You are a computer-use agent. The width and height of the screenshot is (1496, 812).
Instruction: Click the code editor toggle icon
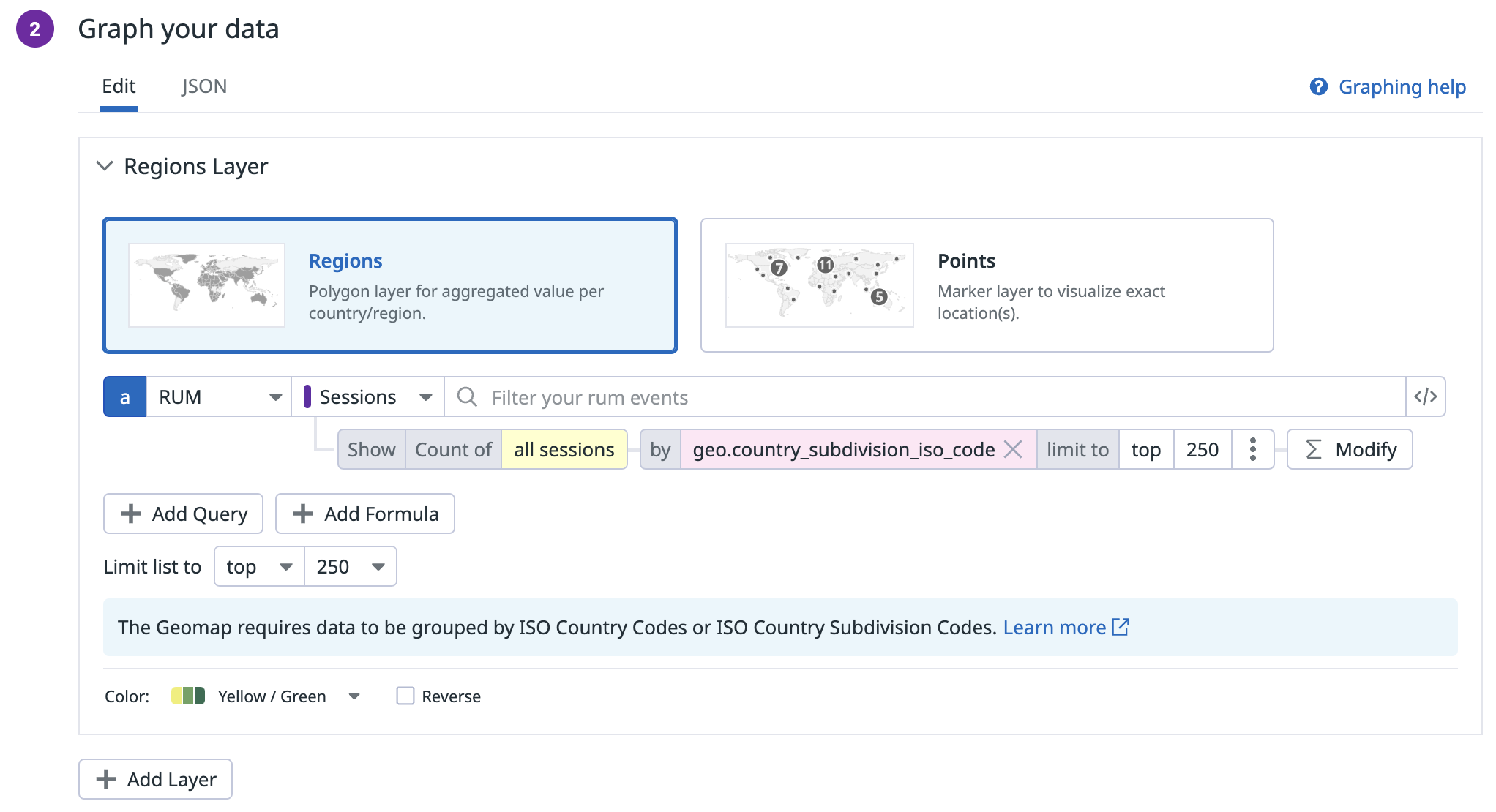tap(1425, 396)
